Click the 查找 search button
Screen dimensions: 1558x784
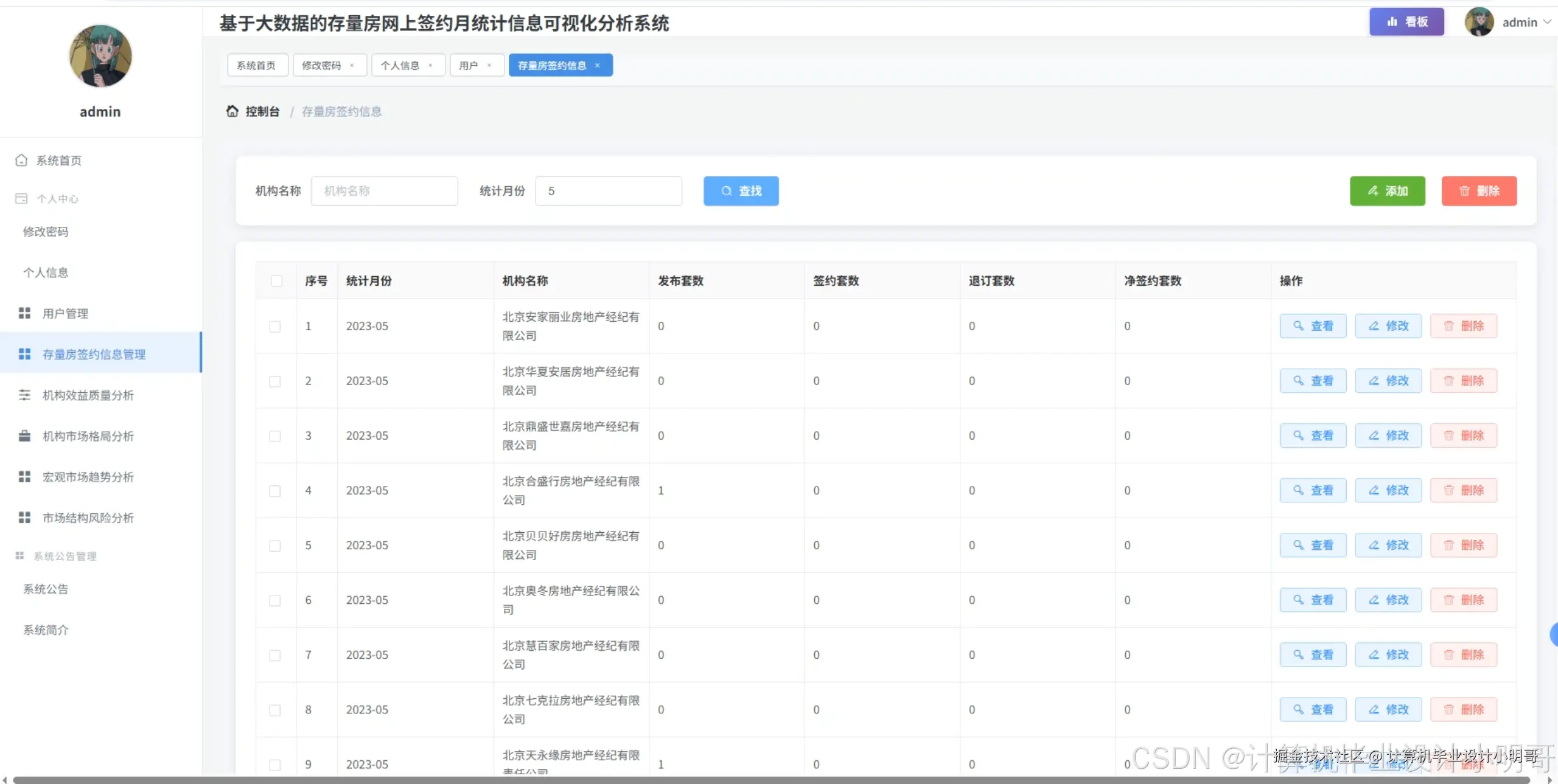coord(741,190)
